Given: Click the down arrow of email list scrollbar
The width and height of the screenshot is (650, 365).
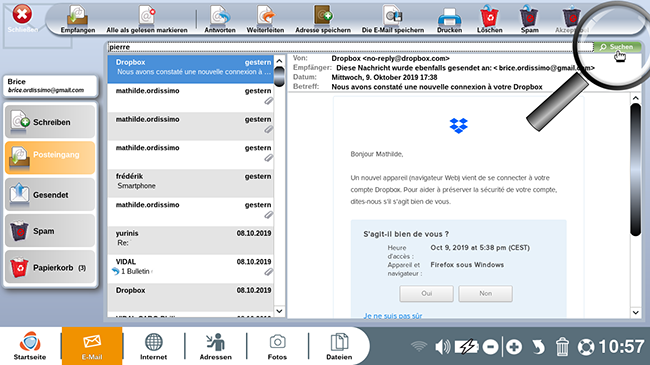Looking at the screenshot, I should (279, 311).
